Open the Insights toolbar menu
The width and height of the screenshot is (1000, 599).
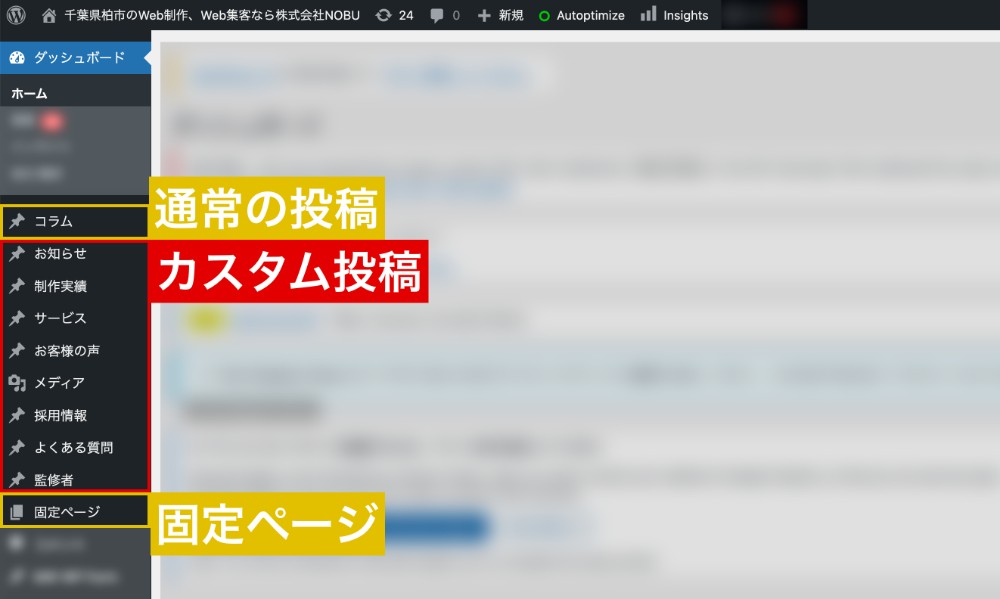point(686,15)
